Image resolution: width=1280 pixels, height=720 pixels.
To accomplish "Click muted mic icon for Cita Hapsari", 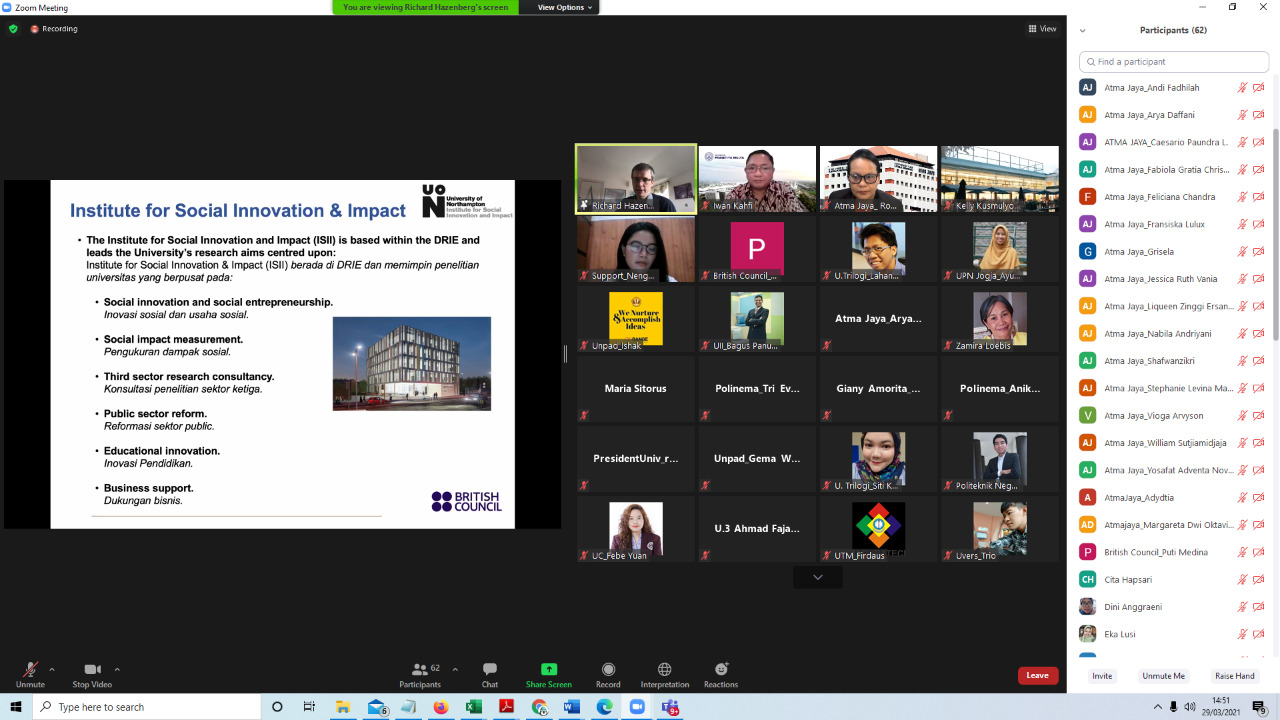I will click(1243, 579).
